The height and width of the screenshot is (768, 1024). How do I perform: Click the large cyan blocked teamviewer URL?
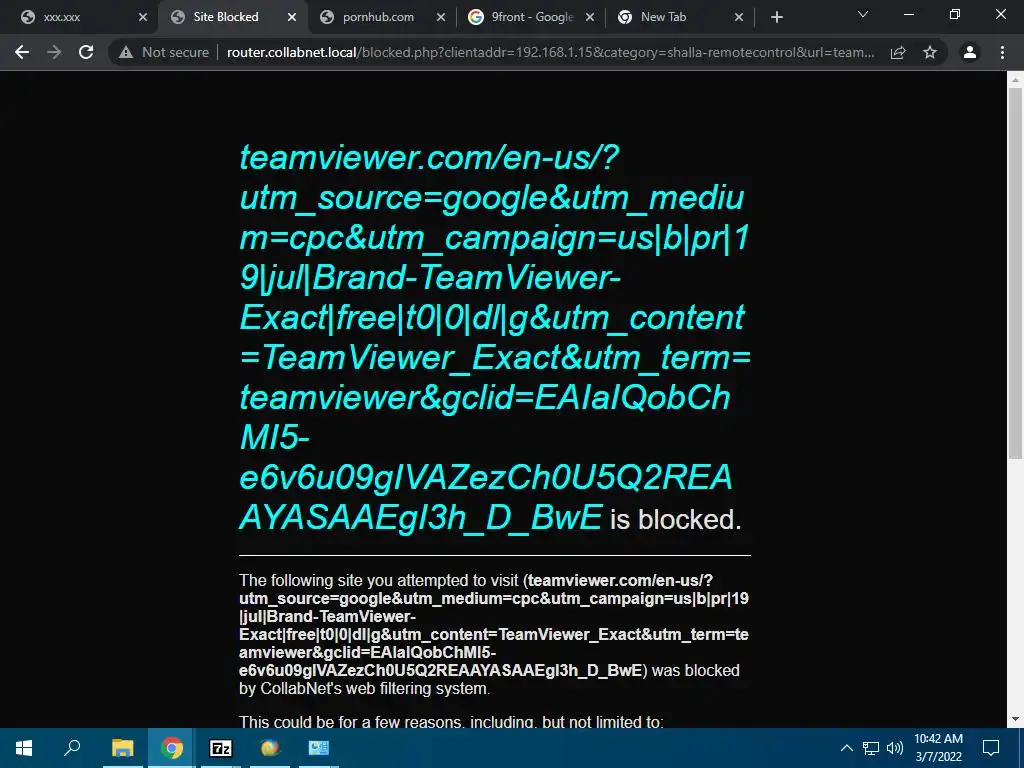pyautogui.click(x=494, y=338)
